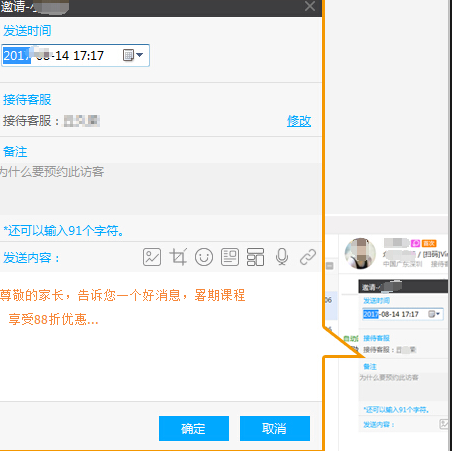The height and width of the screenshot is (451, 452).
Task: Open the small calendar dropdown in preview dialog
Action: tap(434, 314)
